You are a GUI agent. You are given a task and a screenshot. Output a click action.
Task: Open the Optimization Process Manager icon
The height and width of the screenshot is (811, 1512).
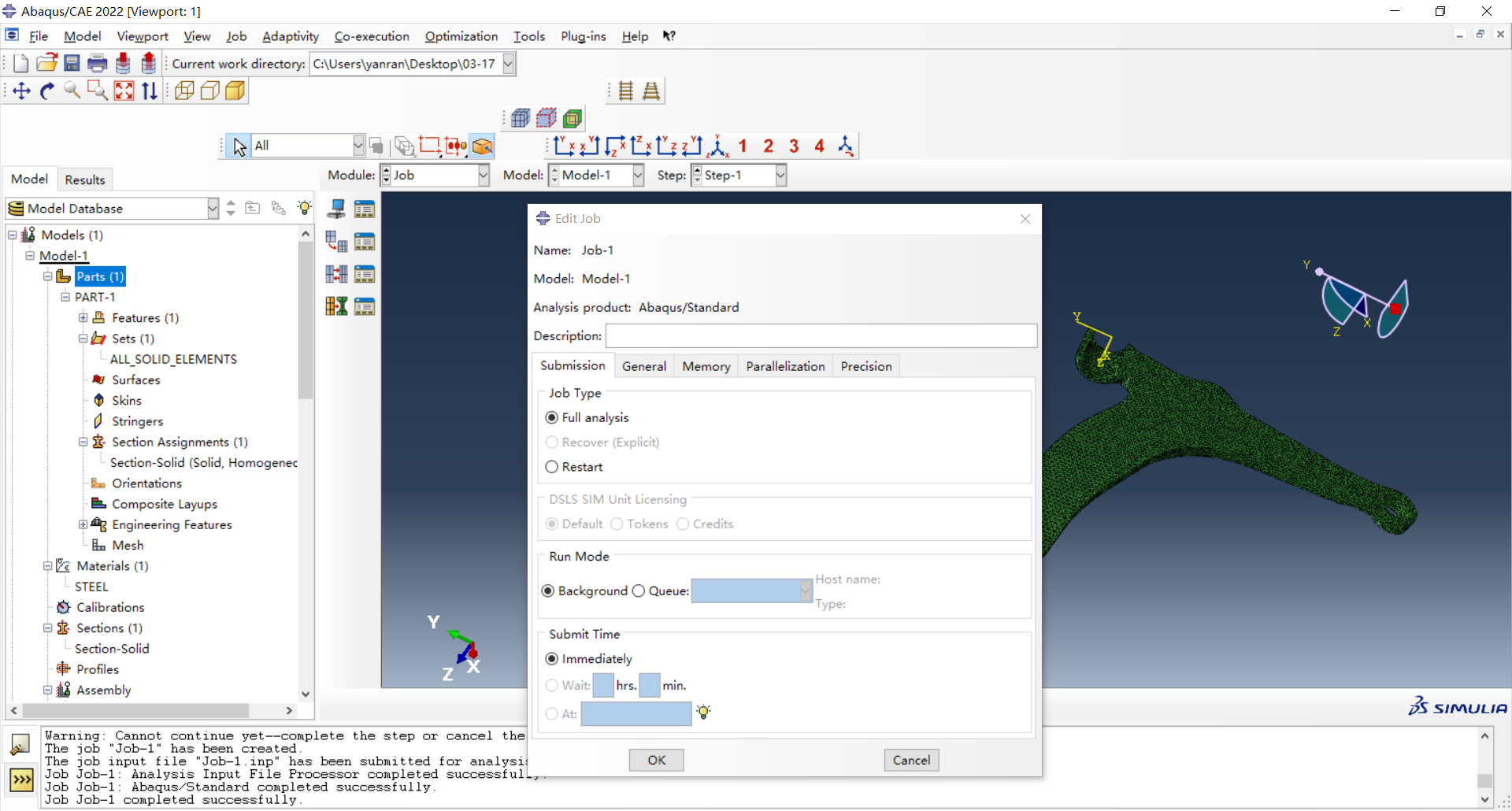(364, 306)
